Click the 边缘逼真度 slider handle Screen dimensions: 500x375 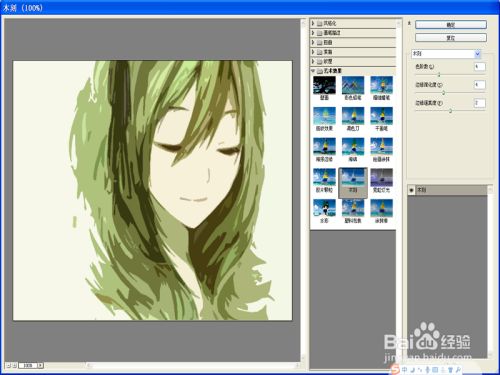pyautogui.click(x=450, y=111)
